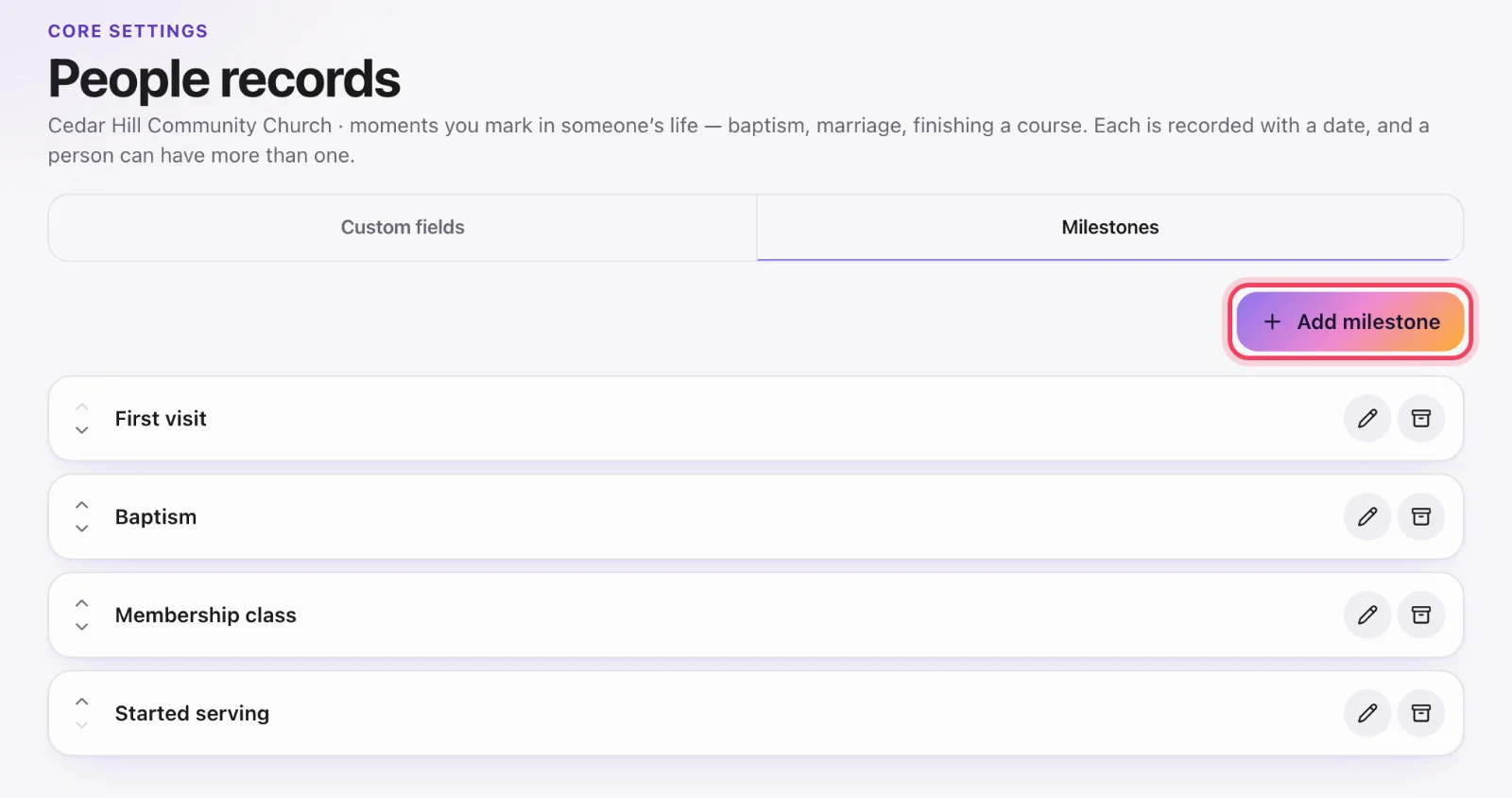Click the Baptism milestone name

point(156,517)
